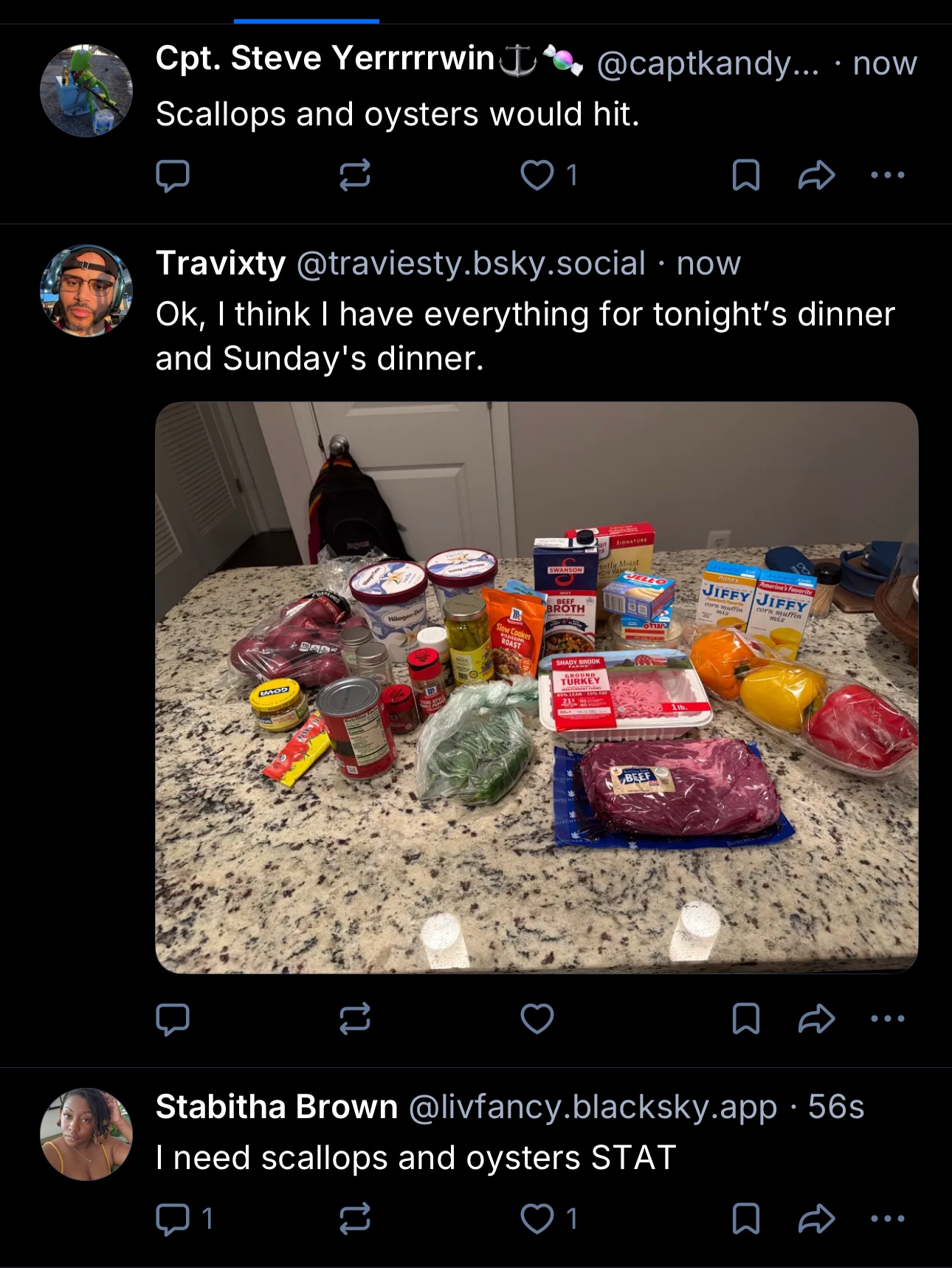Screen dimensions: 952x1268
Task: Reply to Travixty's dinner post
Action: point(173,1019)
